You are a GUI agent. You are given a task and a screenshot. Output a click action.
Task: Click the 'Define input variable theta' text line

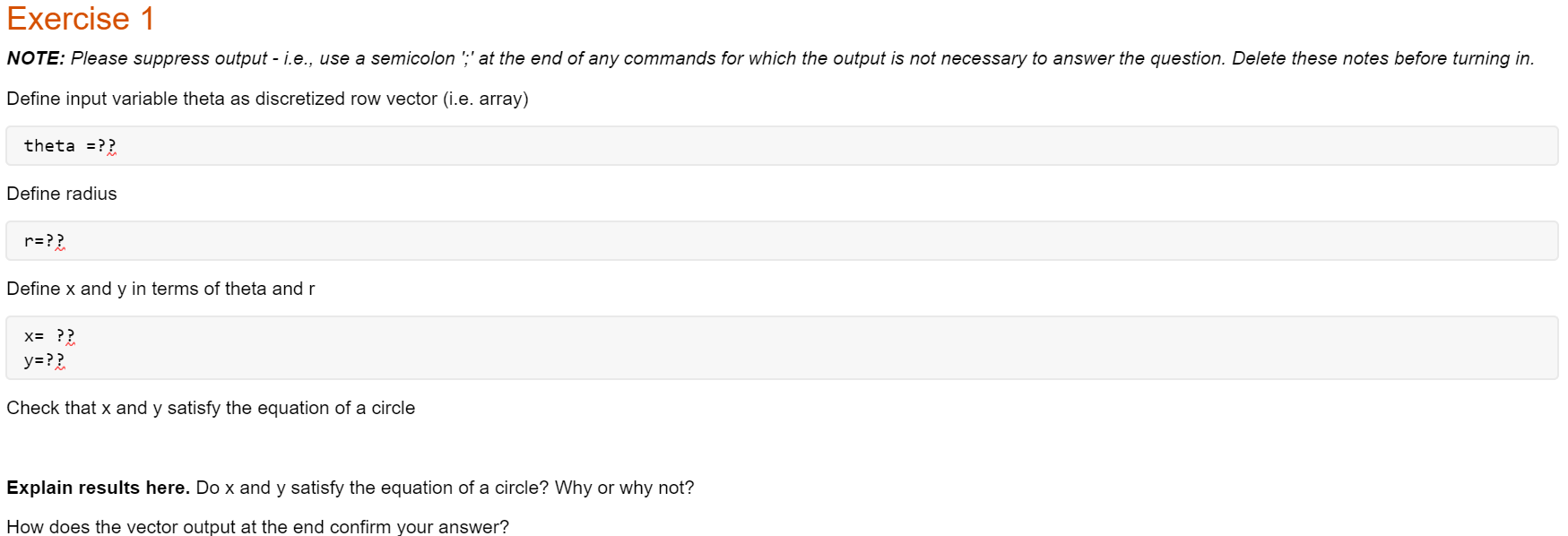tap(267, 99)
